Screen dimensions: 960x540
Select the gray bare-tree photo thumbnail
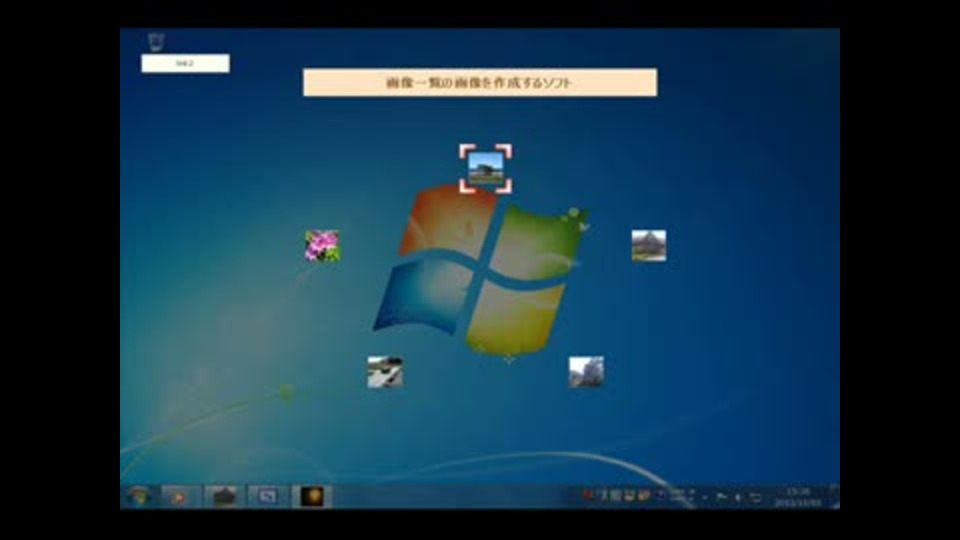[586, 372]
